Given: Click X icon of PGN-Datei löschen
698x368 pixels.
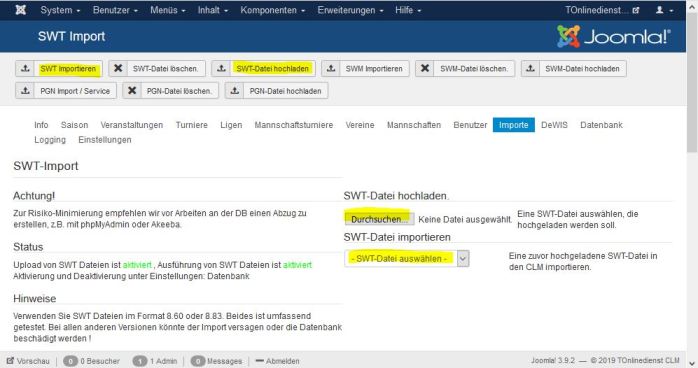Looking at the screenshot, I should click(132, 91).
